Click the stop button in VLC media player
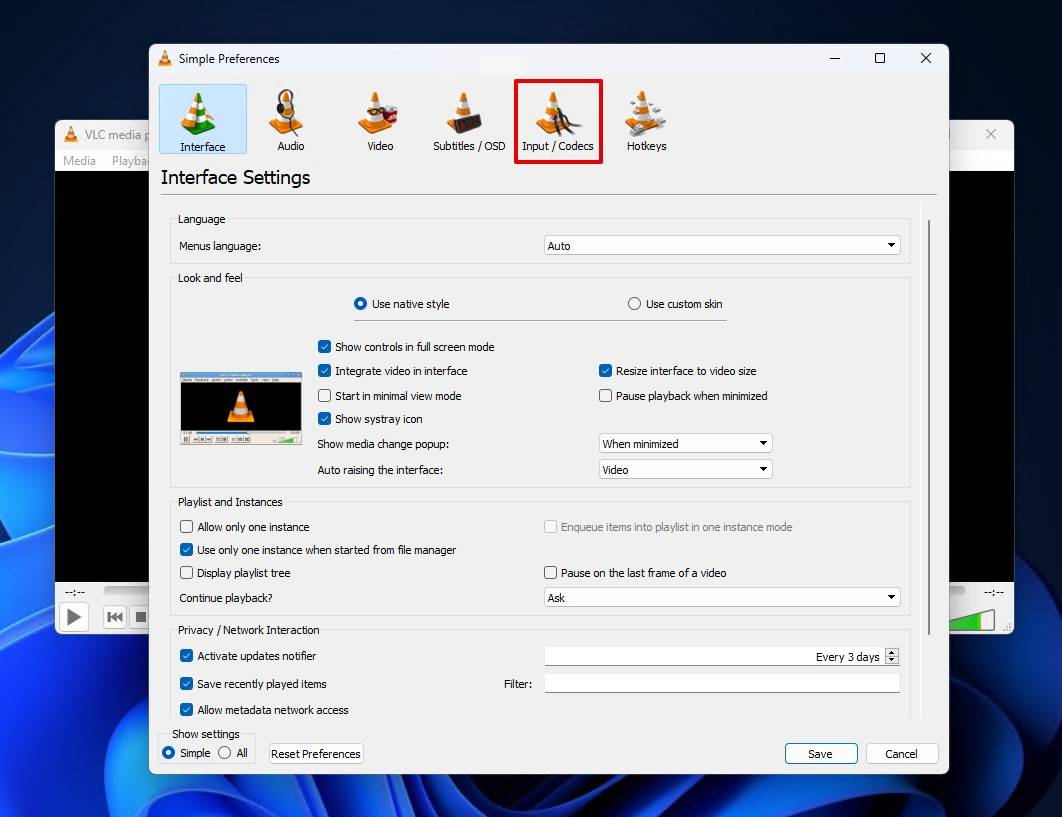 tap(140, 616)
